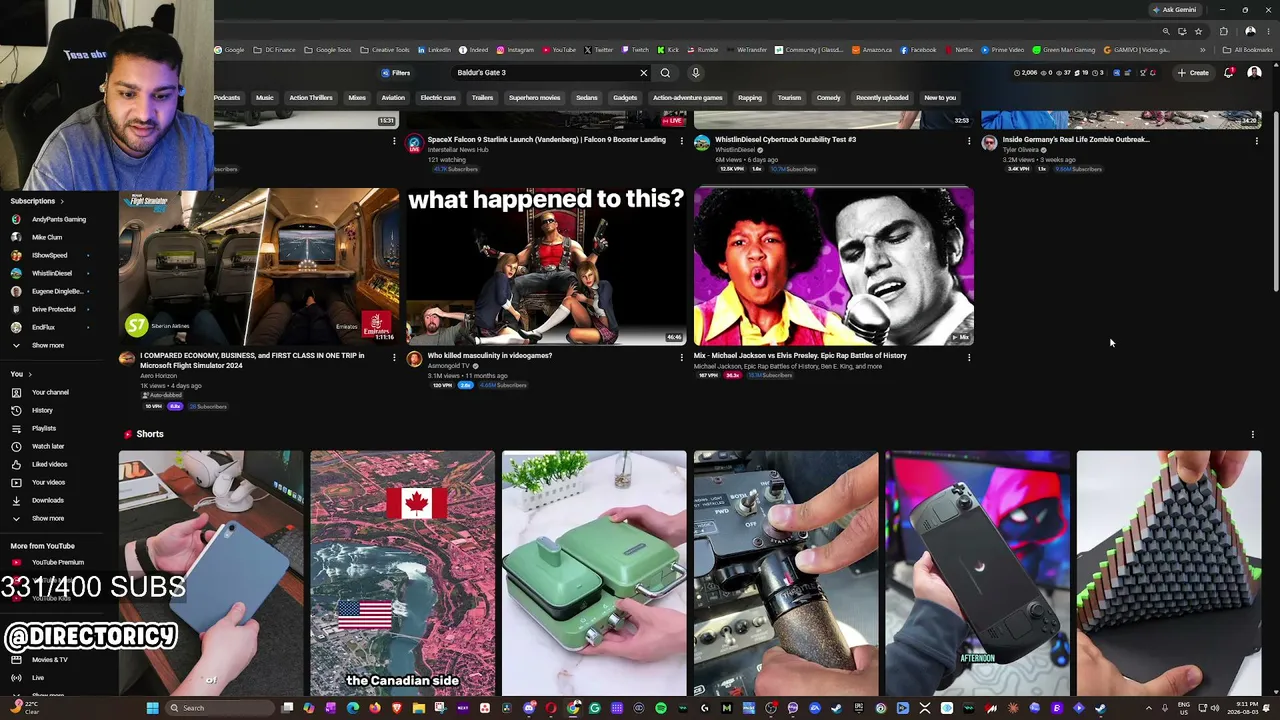Open Your videos in the sidebar
The width and height of the screenshot is (1280, 720).
coord(48,482)
